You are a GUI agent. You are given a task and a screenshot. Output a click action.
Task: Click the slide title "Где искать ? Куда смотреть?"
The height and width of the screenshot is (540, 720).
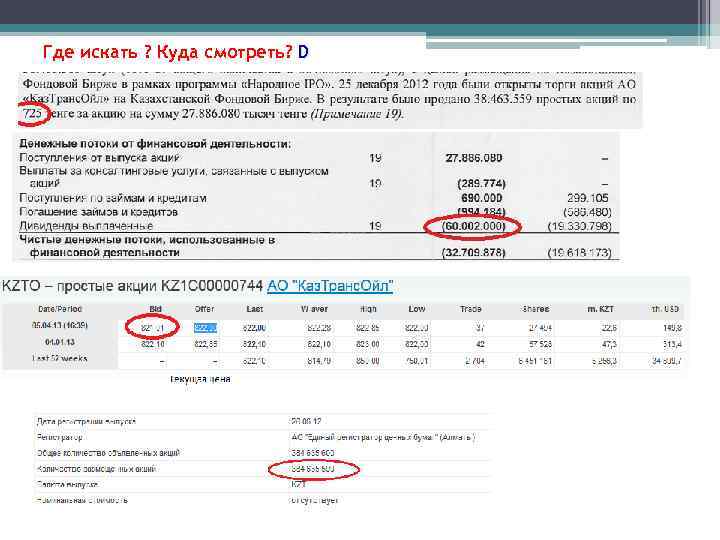(x=167, y=52)
